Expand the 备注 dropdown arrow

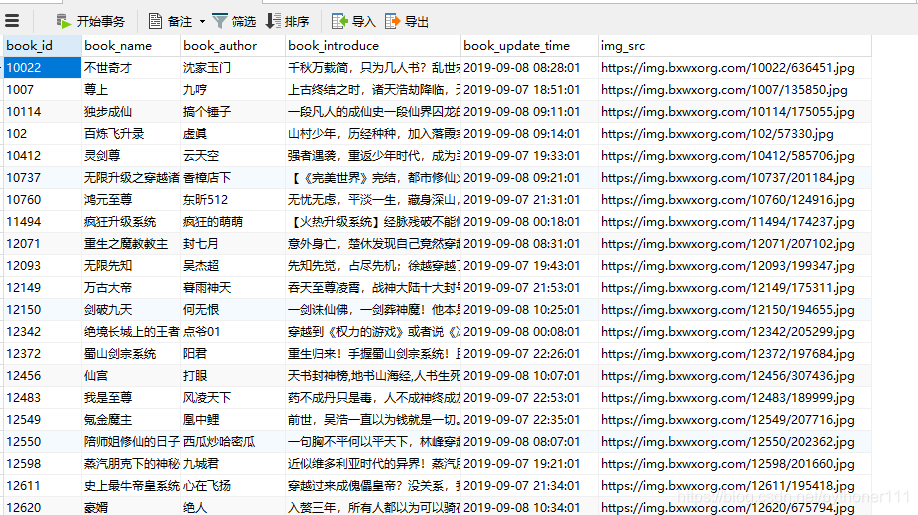pos(202,22)
